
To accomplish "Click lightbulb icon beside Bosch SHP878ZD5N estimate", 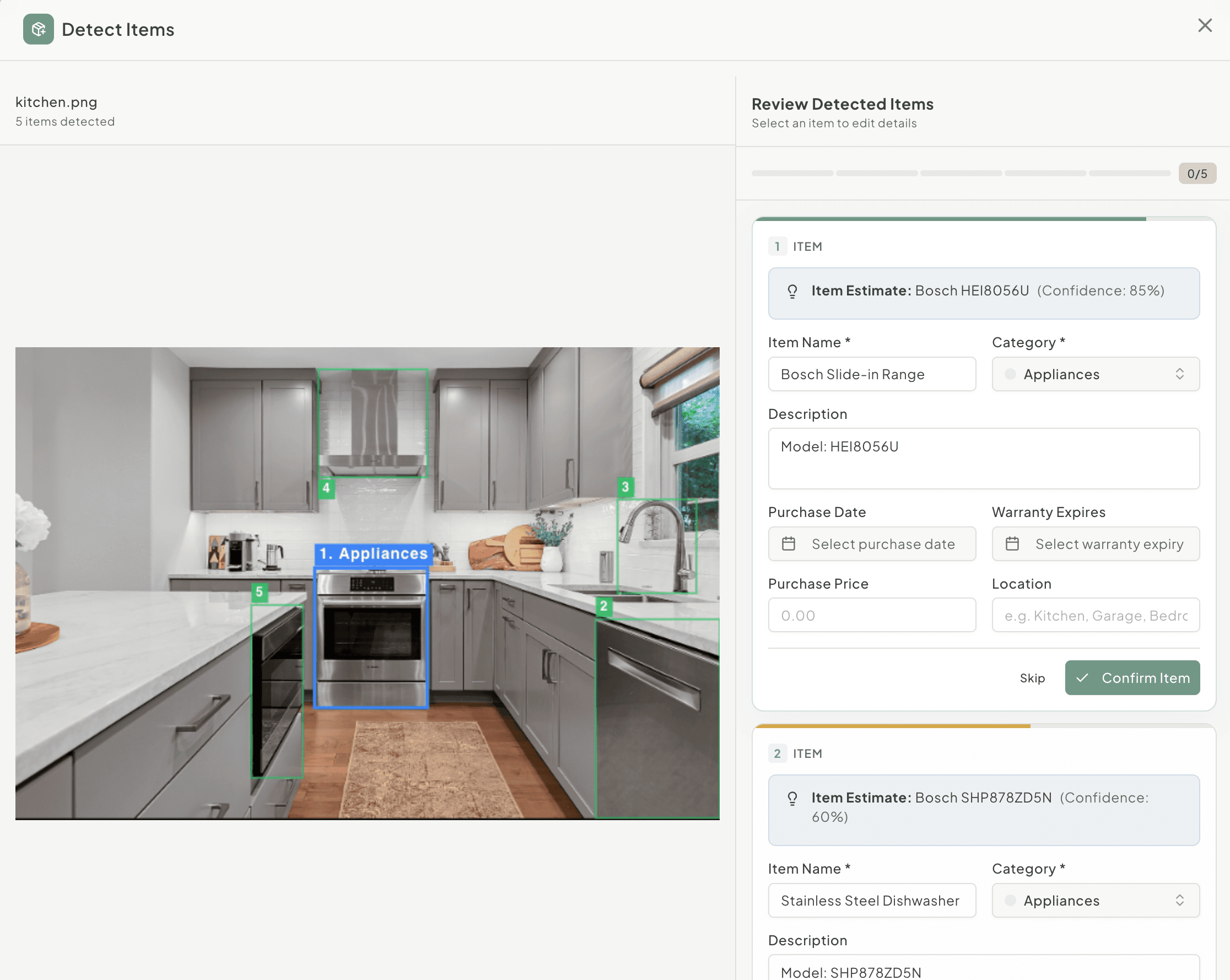I will click(x=792, y=798).
